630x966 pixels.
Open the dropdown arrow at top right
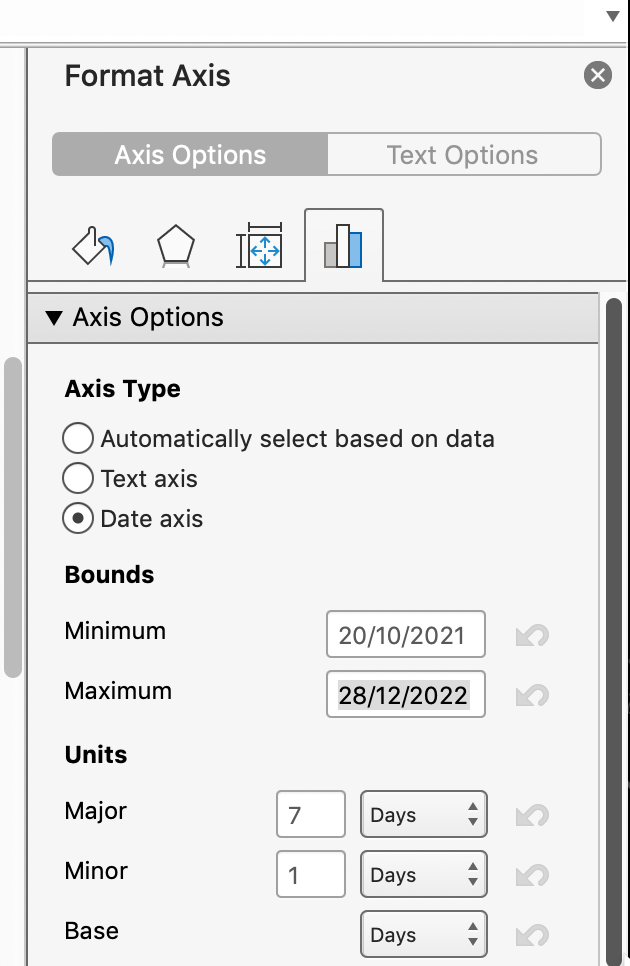click(x=611, y=16)
